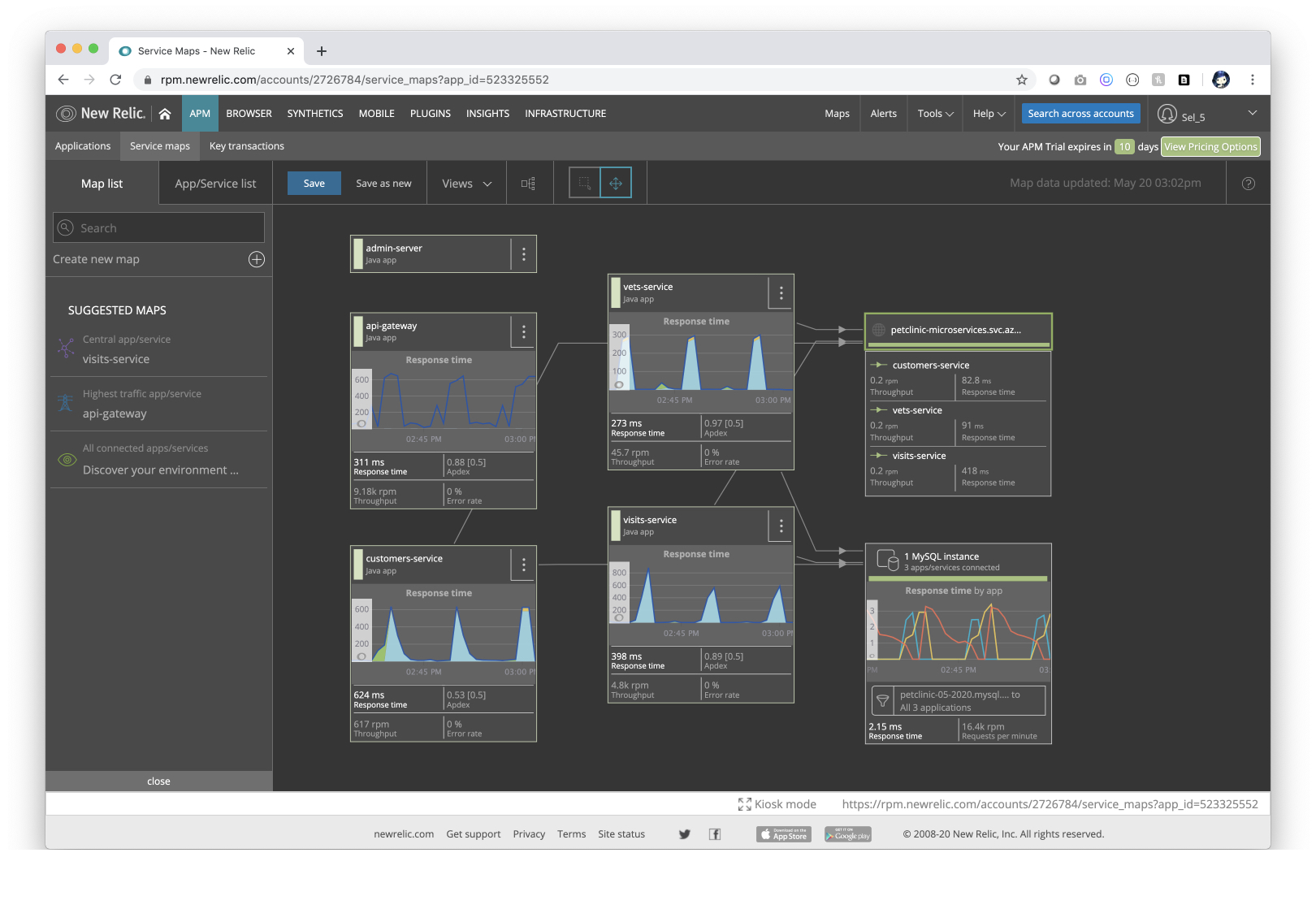Click the globe icon on petclinic-microservices node

[879, 330]
